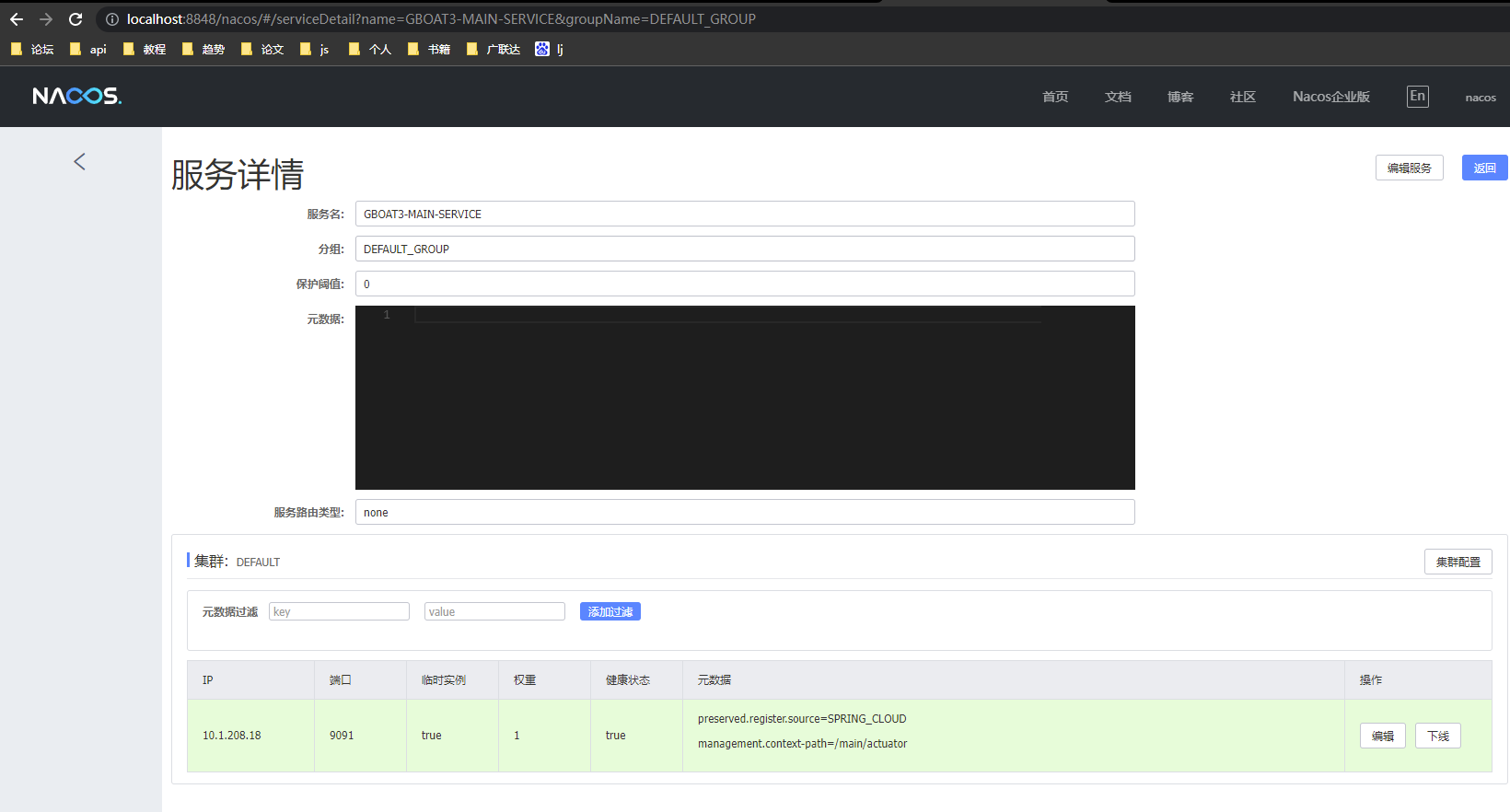This screenshot has height=812, width=1510.
Task: Click the 分组 DEFAULT_GROUP field
Action: (x=745, y=249)
